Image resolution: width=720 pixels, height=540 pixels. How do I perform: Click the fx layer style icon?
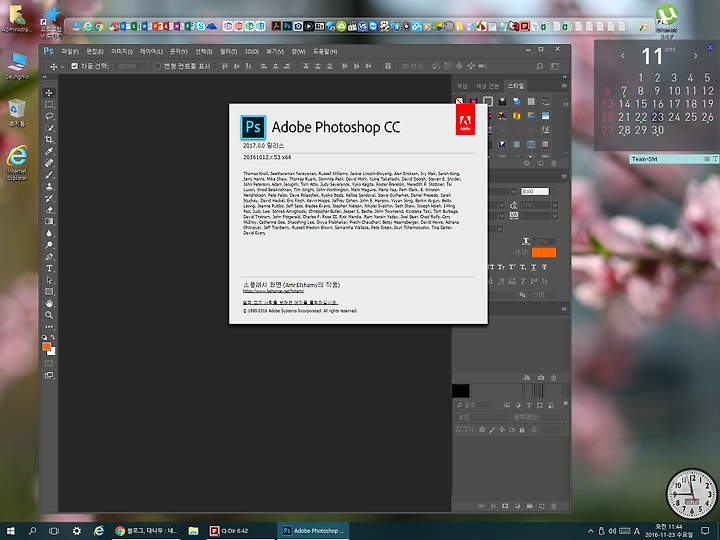click(493, 506)
